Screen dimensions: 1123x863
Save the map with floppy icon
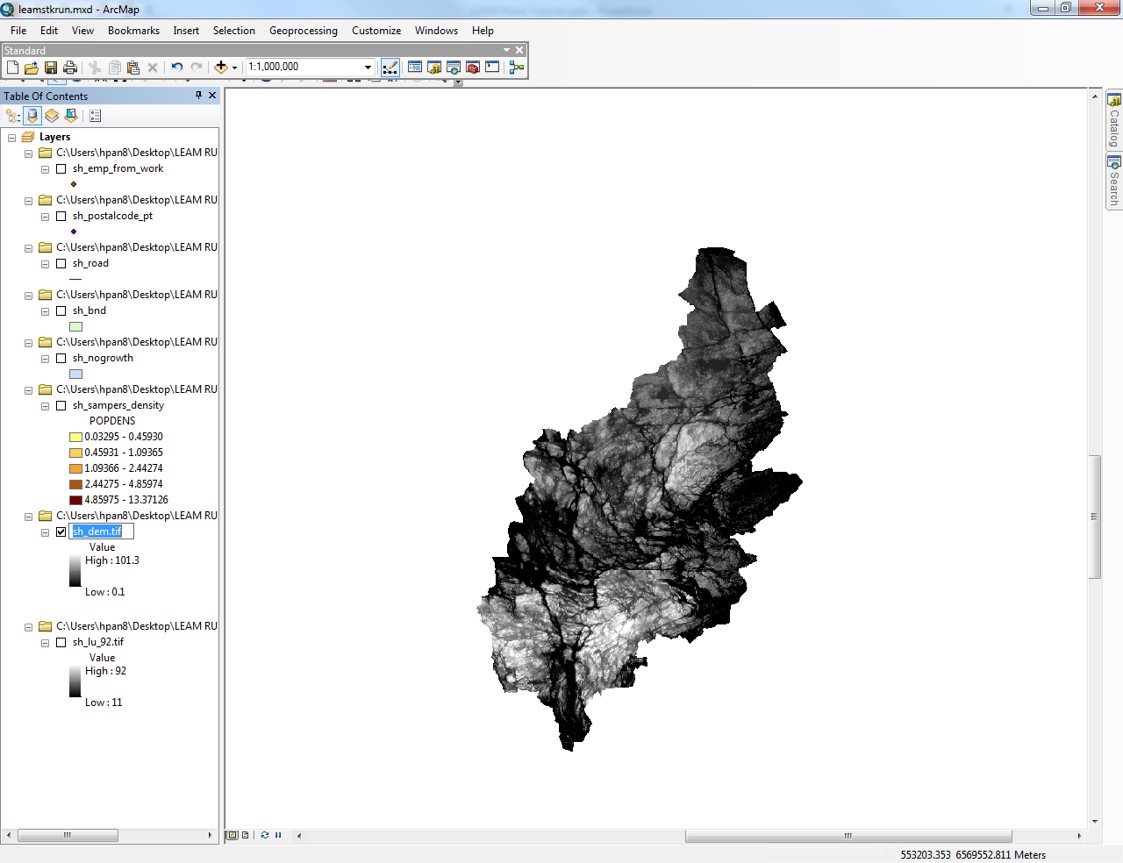tap(50, 67)
